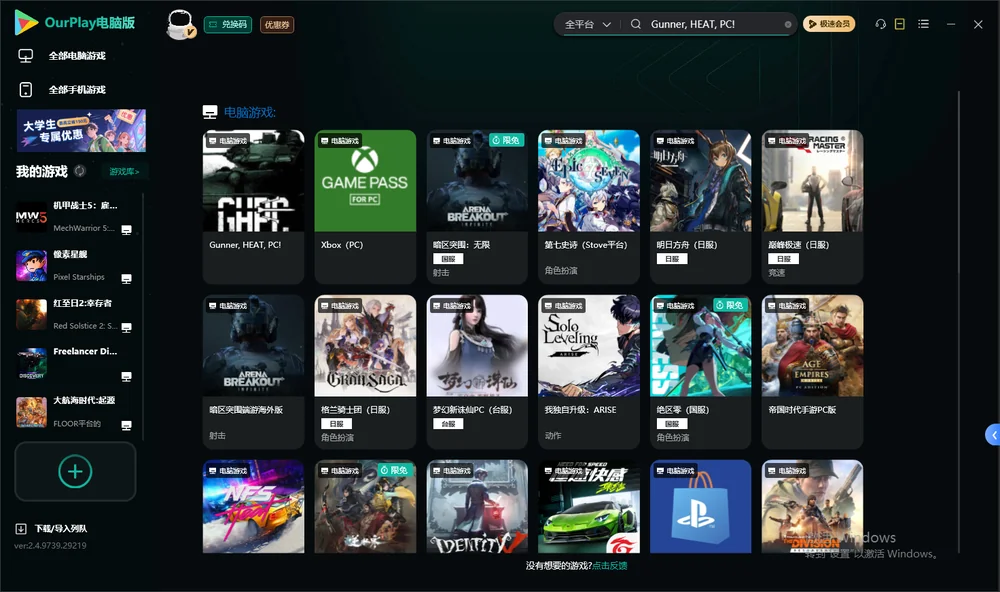This screenshot has height=592, width=1000.
Task: Click the search magnifier icon
Action: (x=636, y=24)
